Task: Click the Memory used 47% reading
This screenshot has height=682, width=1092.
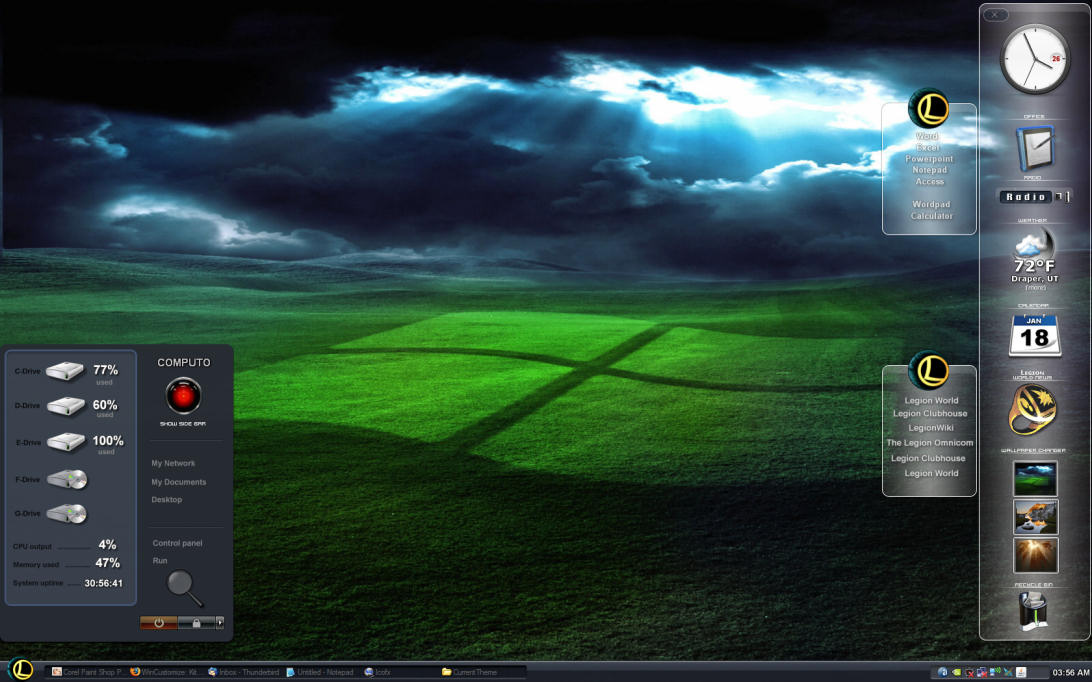Action: point(107,563)
